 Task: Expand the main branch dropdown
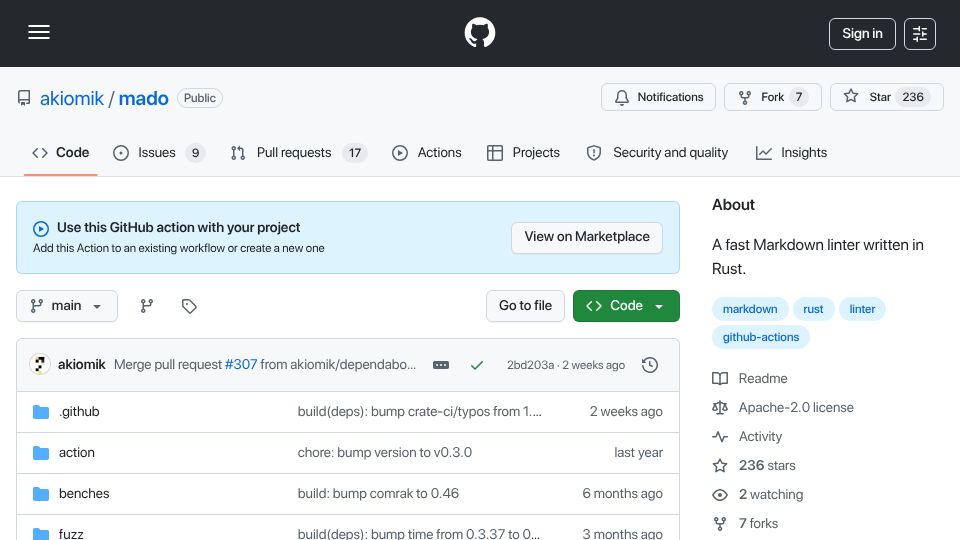tap(67, 306)
